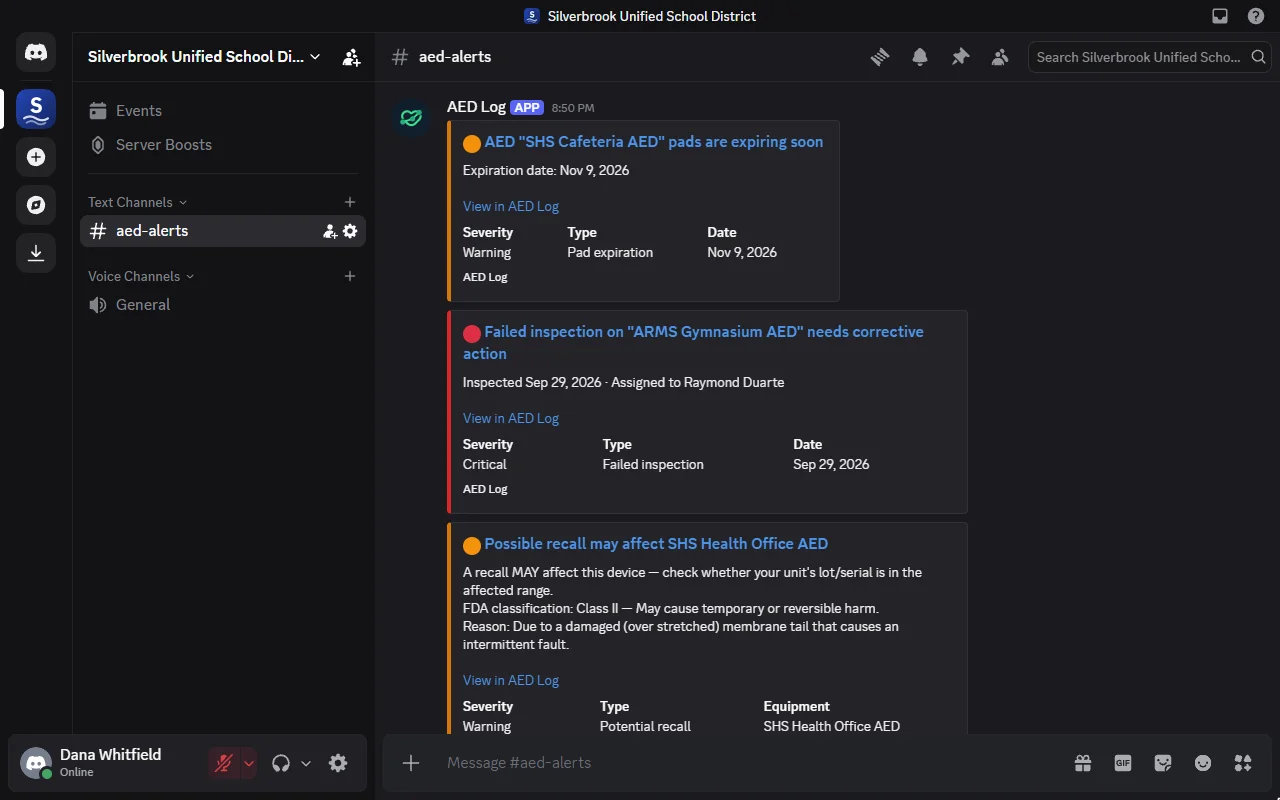1280x800 pixels.
Task: Toggle the member list
Action: pyautogui.click(x=1000, y=57)
